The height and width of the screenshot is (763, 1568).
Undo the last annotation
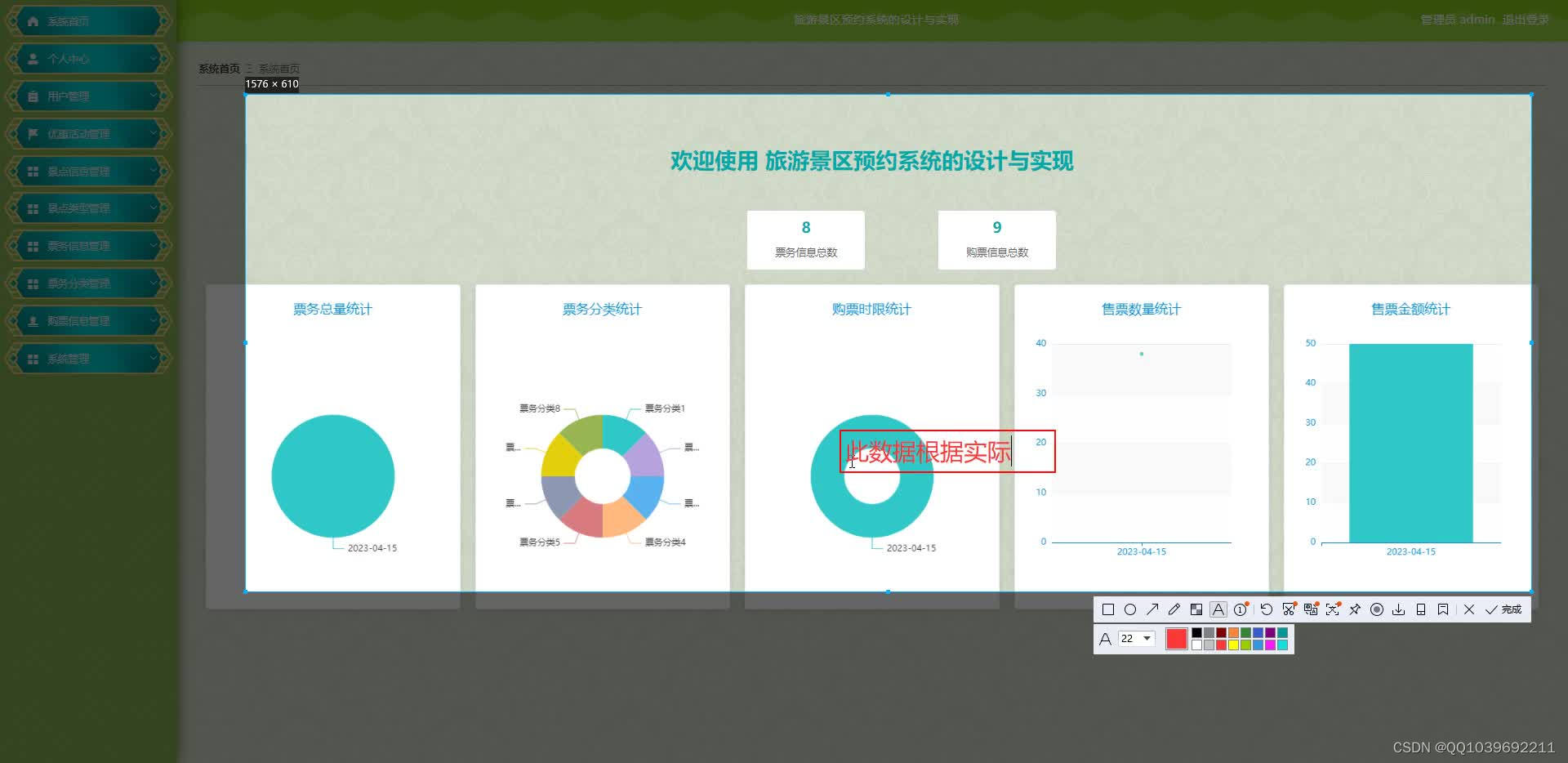pyautogui.click(x=1267, y=609)
